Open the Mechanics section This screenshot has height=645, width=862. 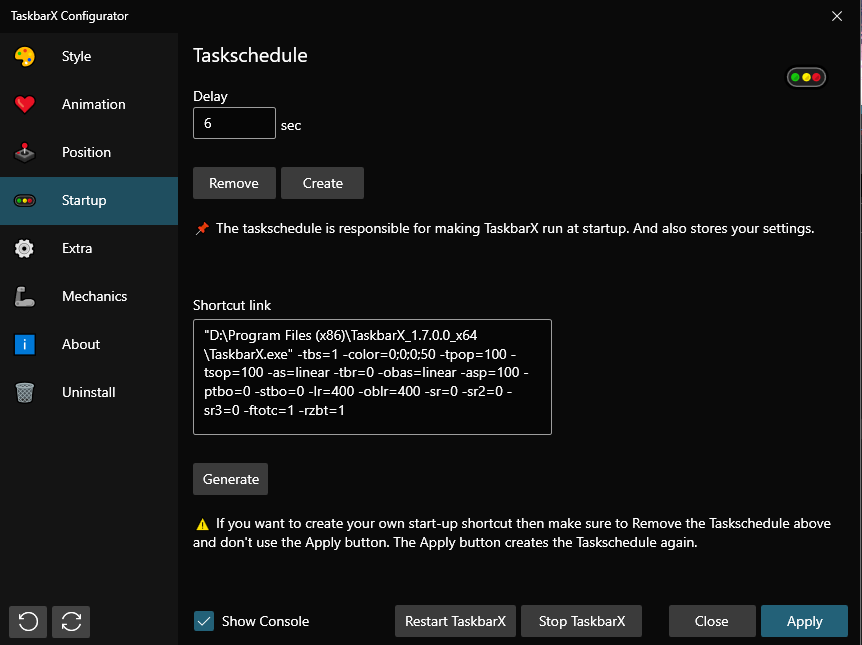(89, 296)
